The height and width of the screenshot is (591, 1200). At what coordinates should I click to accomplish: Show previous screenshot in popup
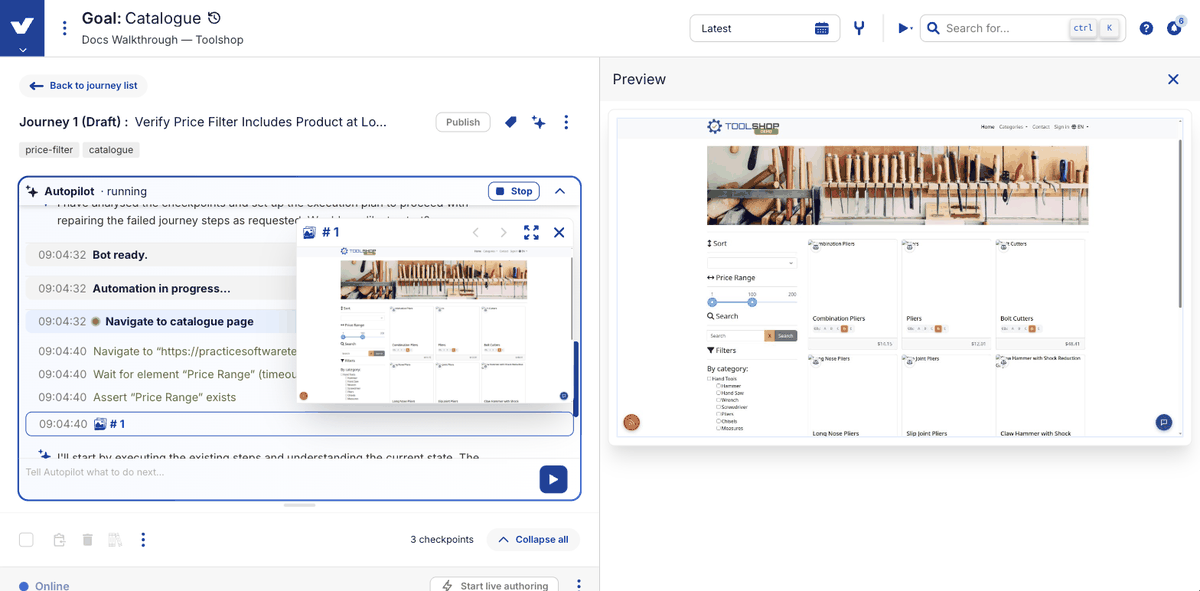(x=477, y=232)
